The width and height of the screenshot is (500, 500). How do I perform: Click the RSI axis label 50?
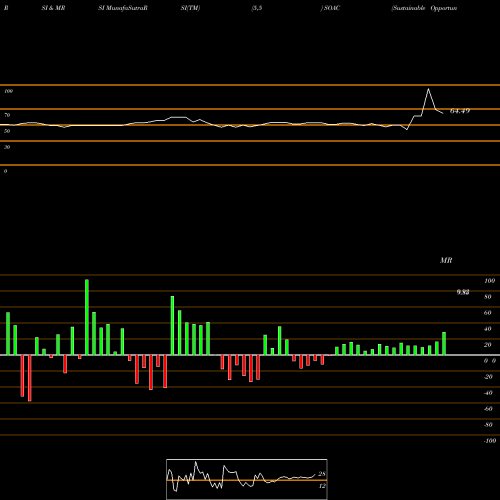(7, 131)
